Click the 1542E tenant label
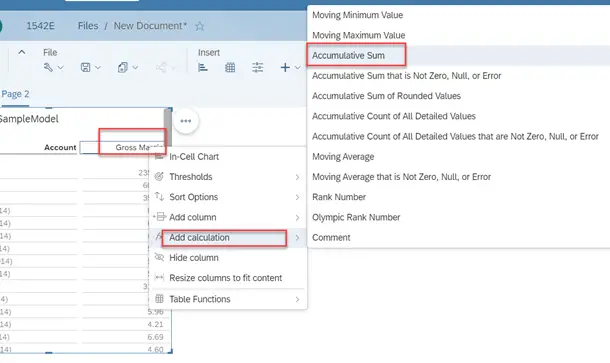This screenshot has height=363, width=610. (x=40, y=26)
